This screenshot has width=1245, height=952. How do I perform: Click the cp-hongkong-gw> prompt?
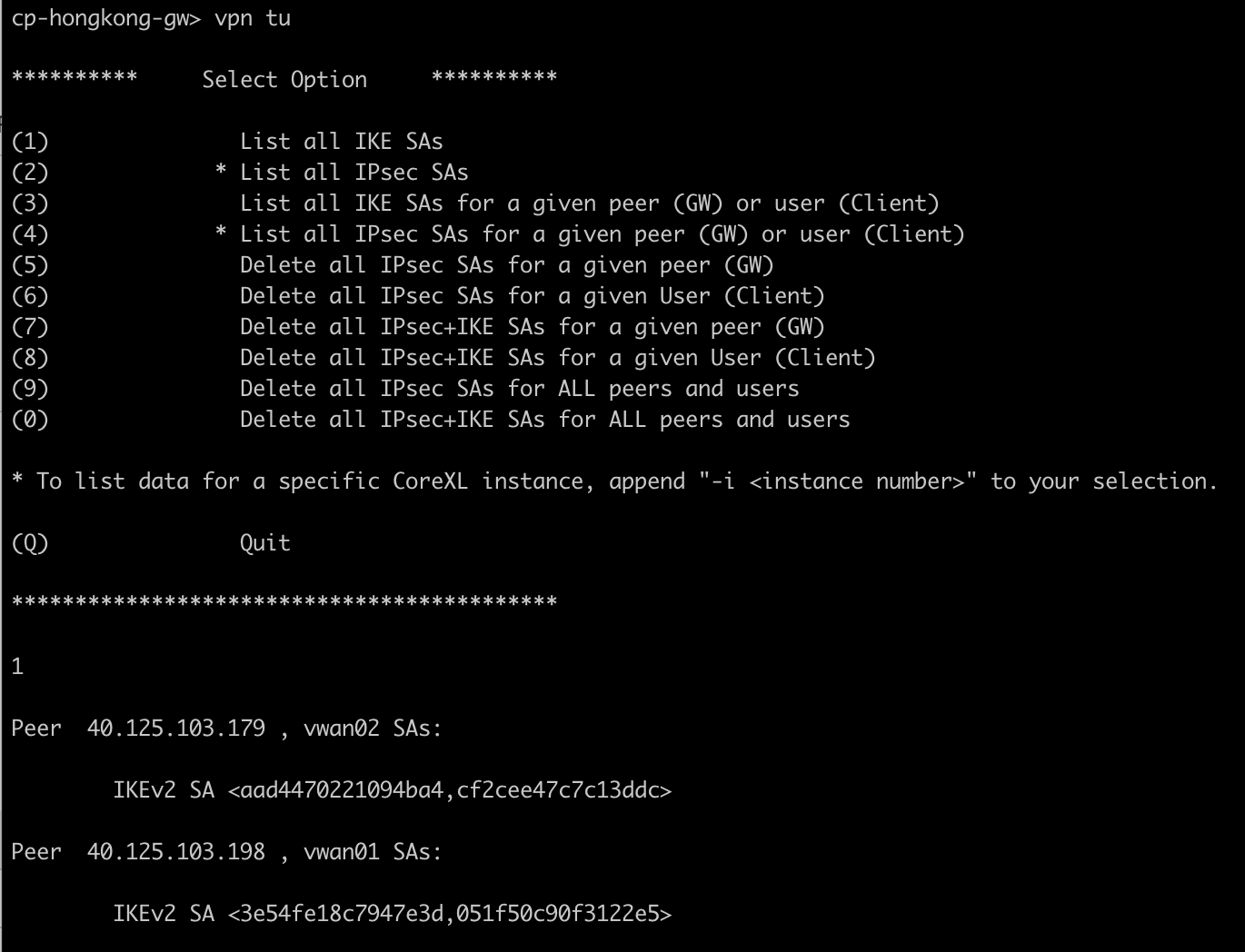pos(106,18)
